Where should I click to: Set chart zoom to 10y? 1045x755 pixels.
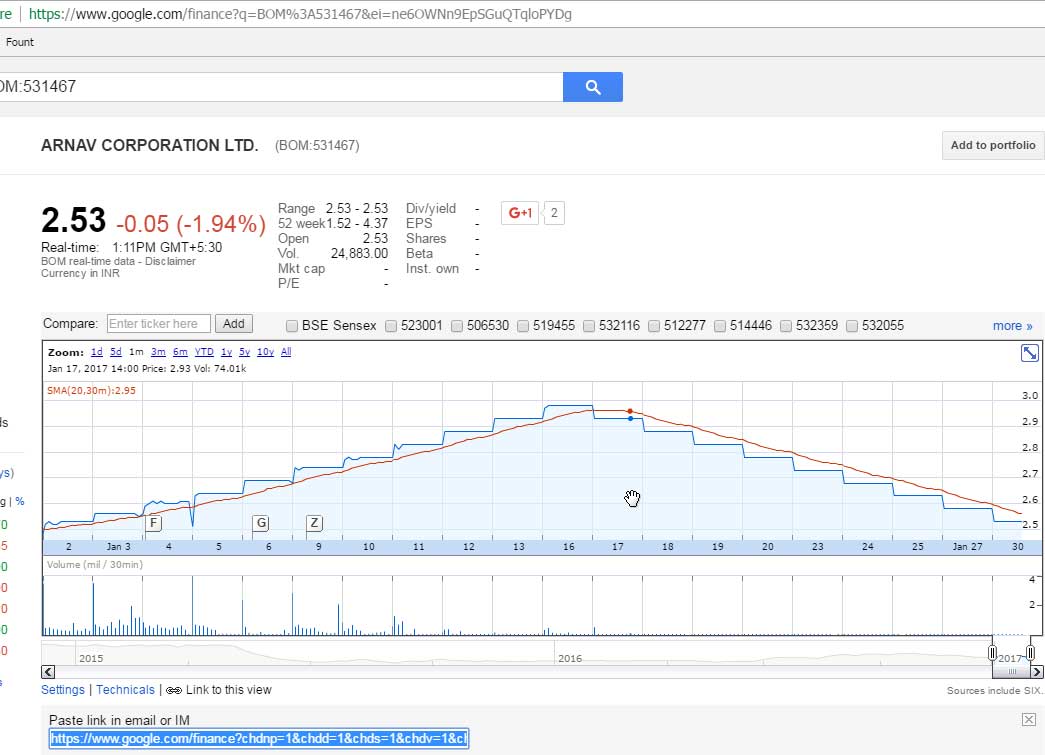click(x=265, y=352)
